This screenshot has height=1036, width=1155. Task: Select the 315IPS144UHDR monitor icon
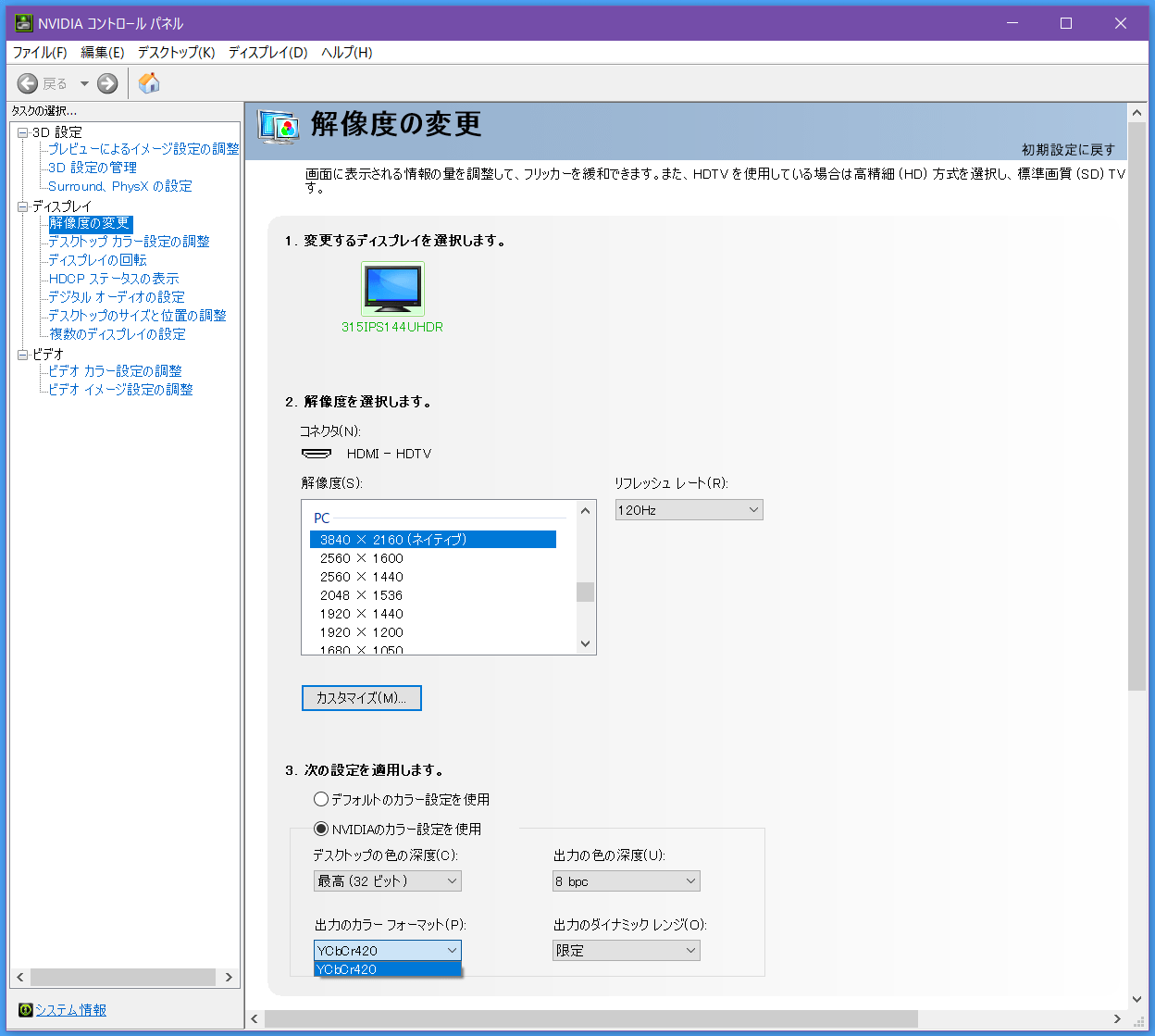(x=392, y=289)
